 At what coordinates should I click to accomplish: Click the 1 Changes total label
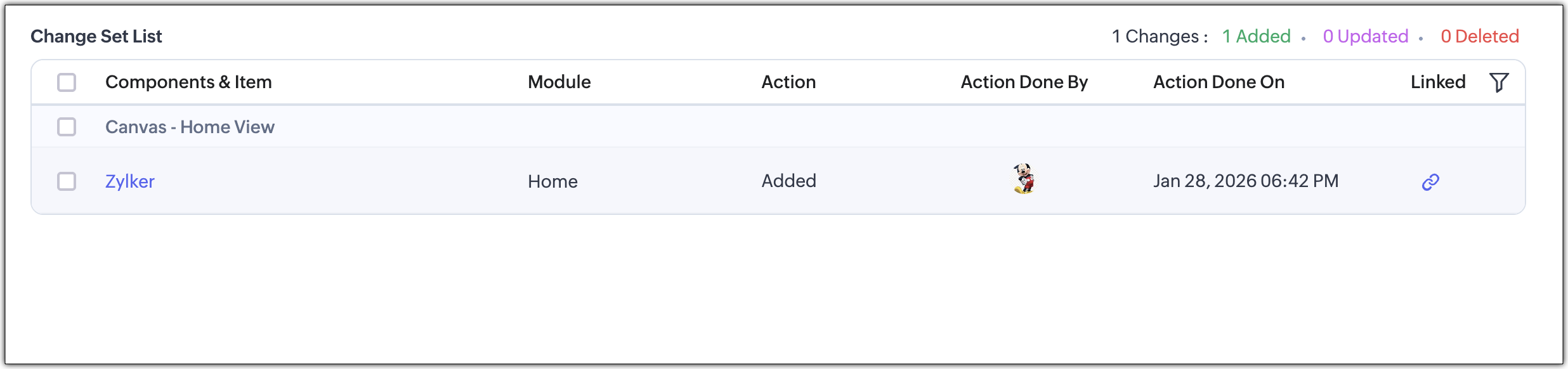click(x=1160, y=37)
